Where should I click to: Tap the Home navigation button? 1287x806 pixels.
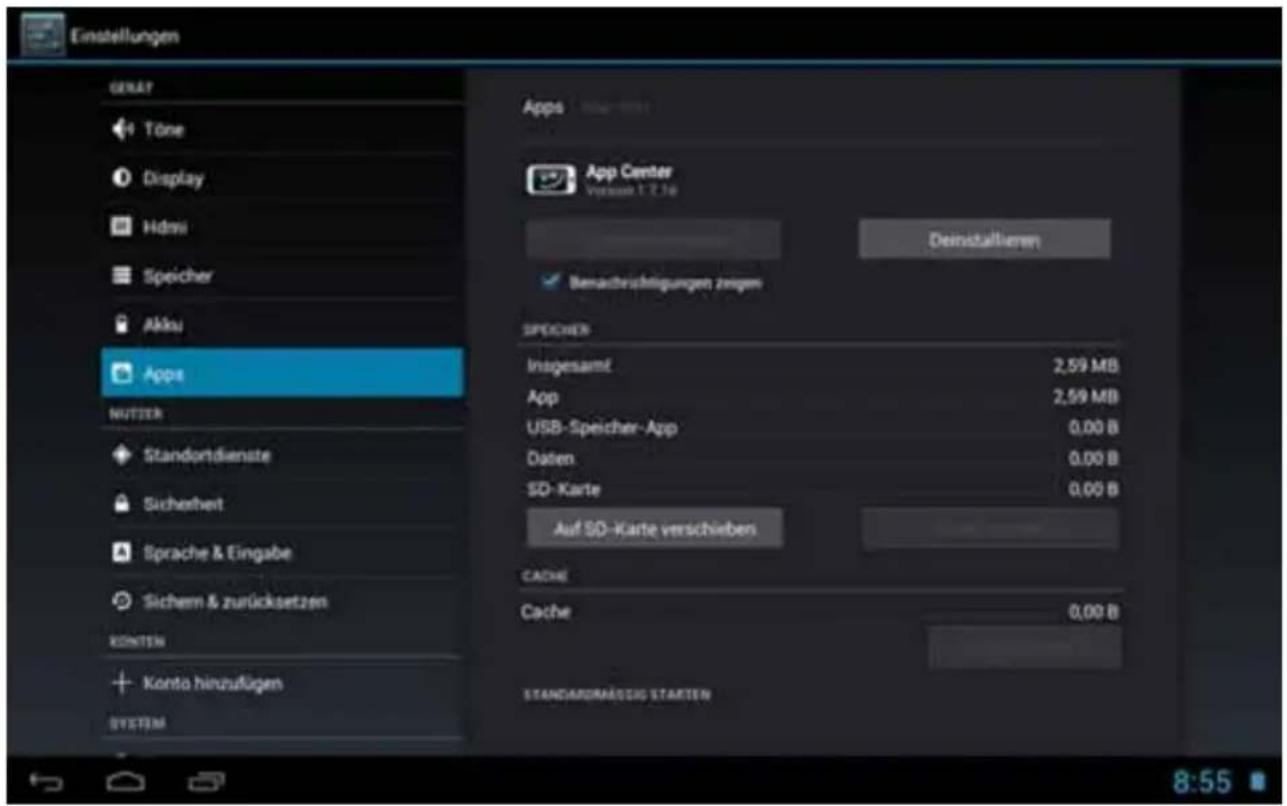click(127, 780)
